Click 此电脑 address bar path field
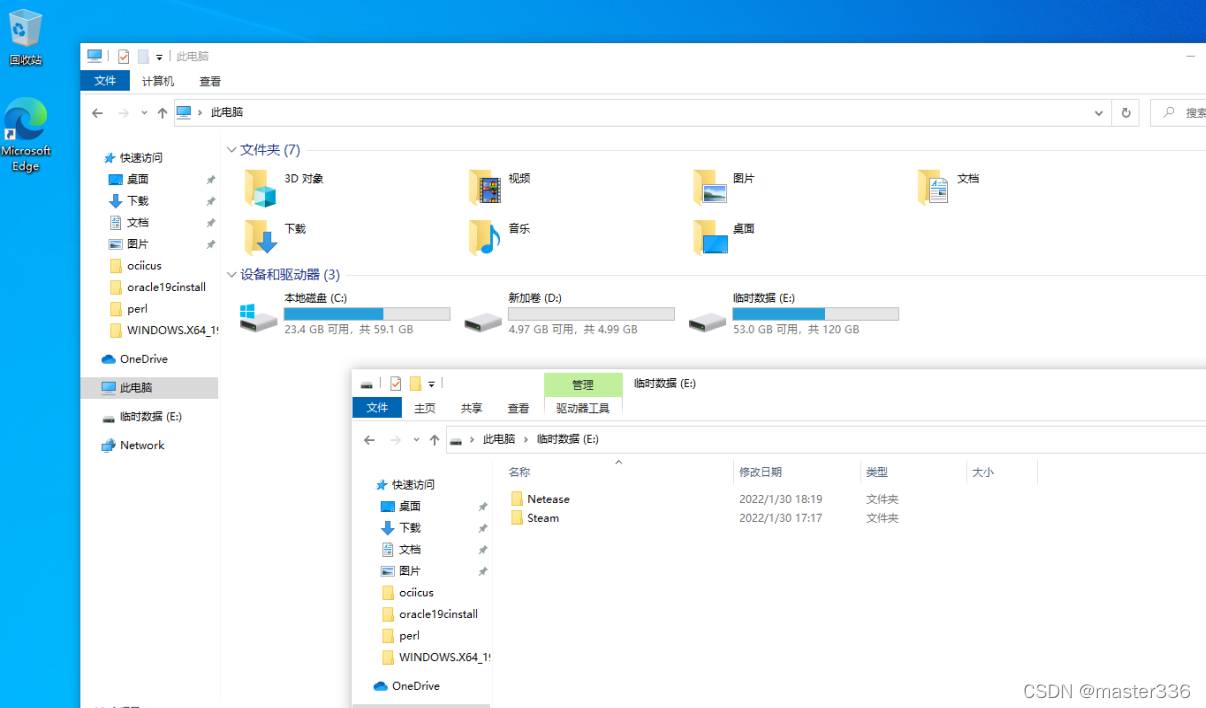Screen dimensions: 1206x708 pos(641,113)
